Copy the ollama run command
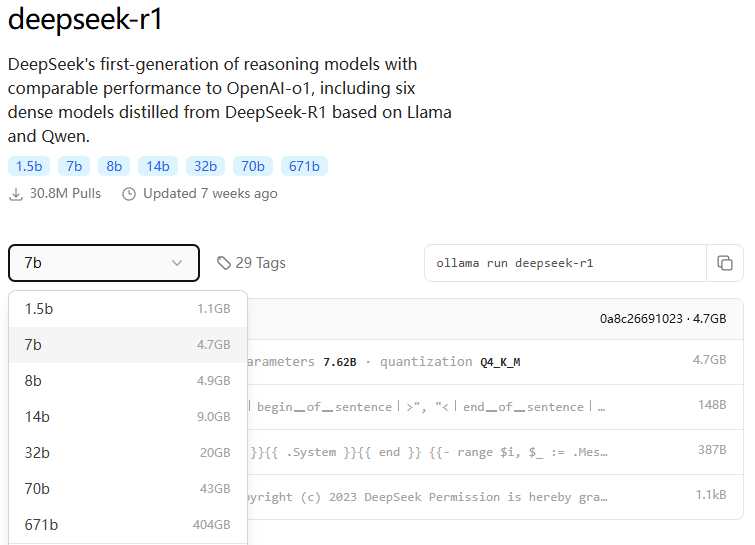Screen dimensions: 755x545 tap(725, 263)
